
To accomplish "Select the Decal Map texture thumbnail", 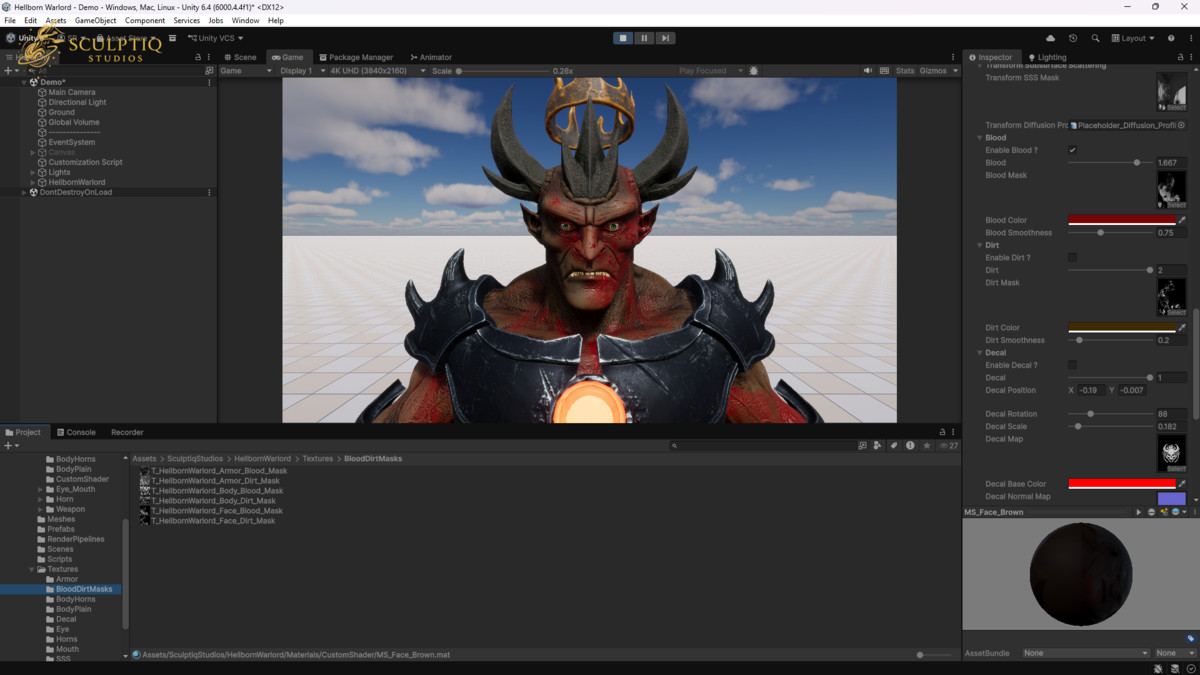I will point(1171,453).
